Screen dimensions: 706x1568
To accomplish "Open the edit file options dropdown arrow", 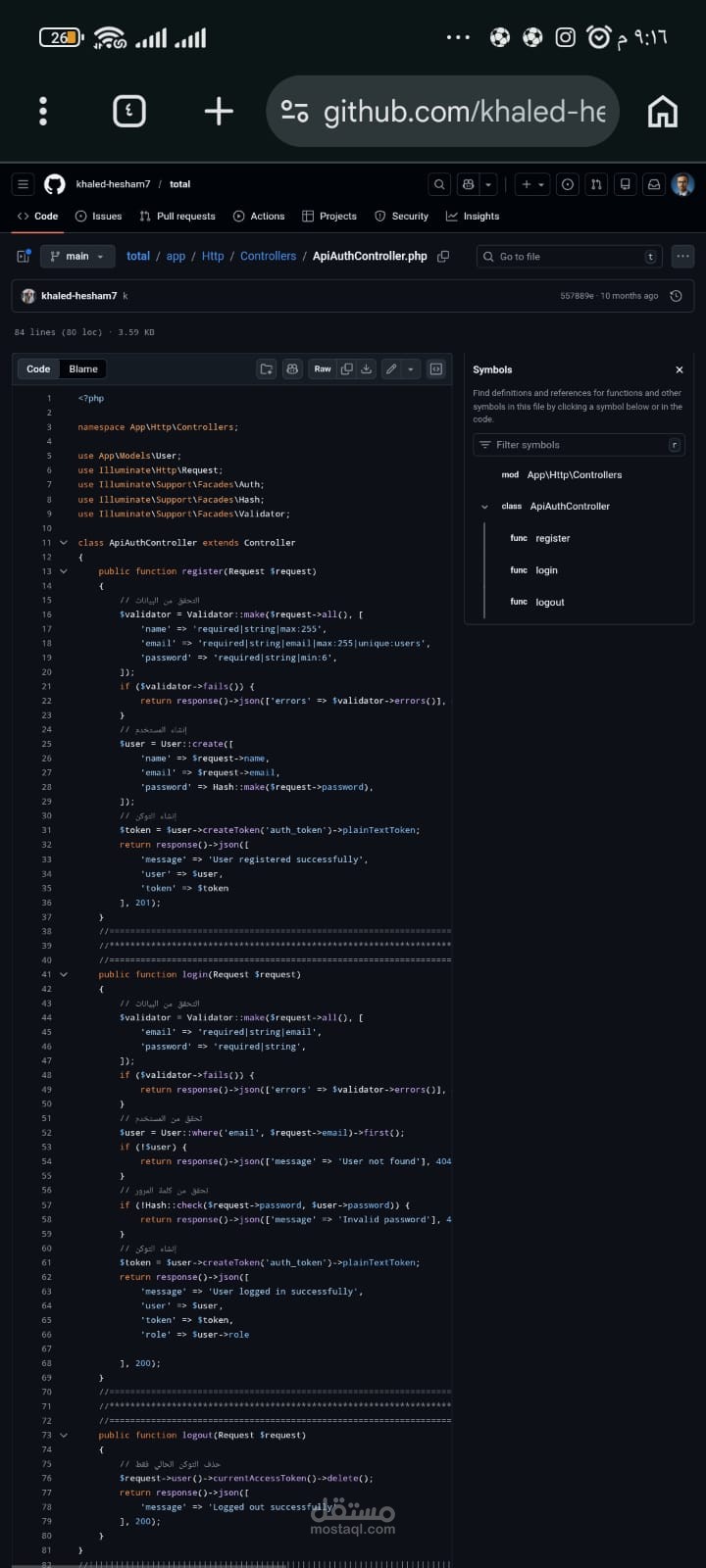I will click(411, 369).
